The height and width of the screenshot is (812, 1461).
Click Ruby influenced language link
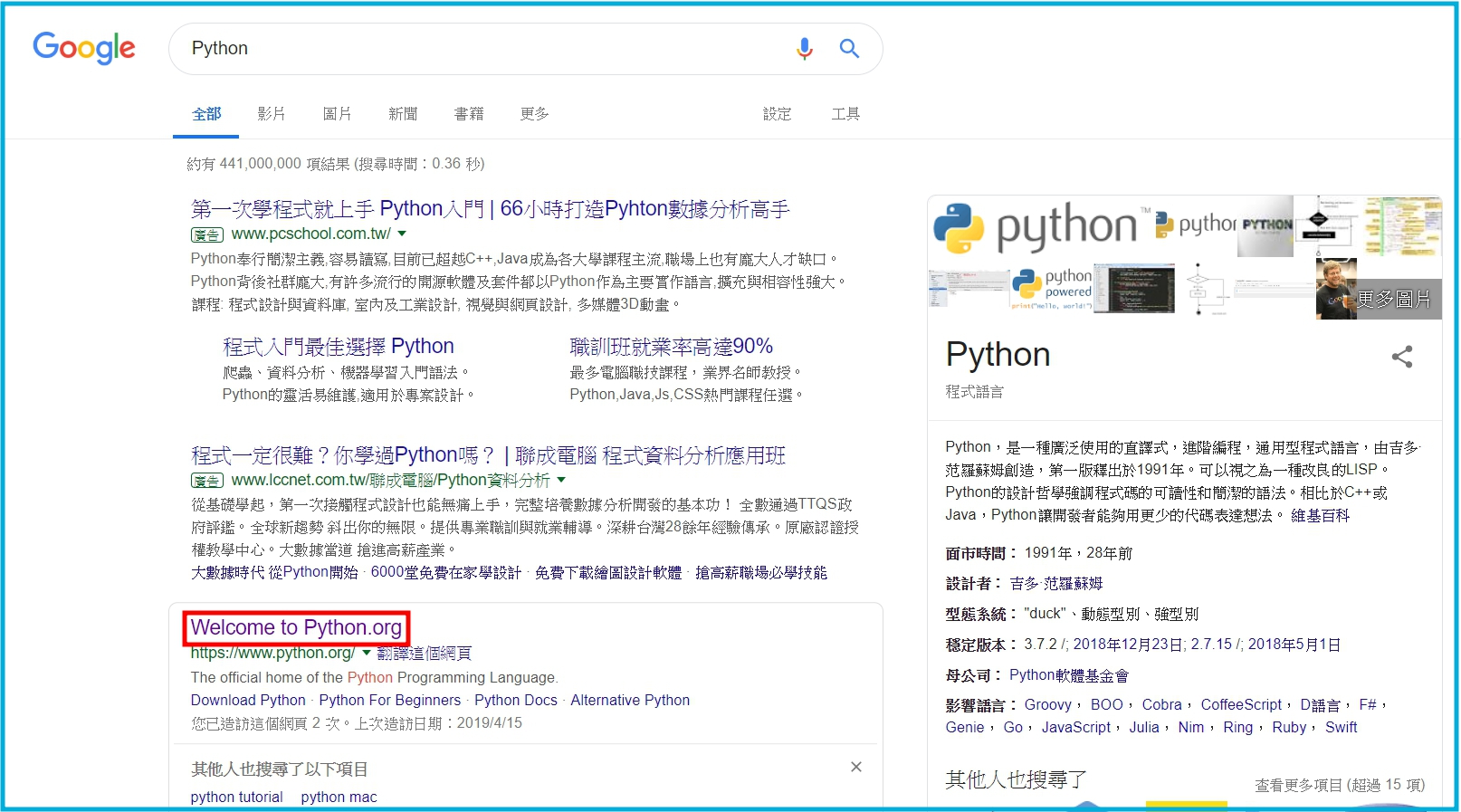[1289, 728]
